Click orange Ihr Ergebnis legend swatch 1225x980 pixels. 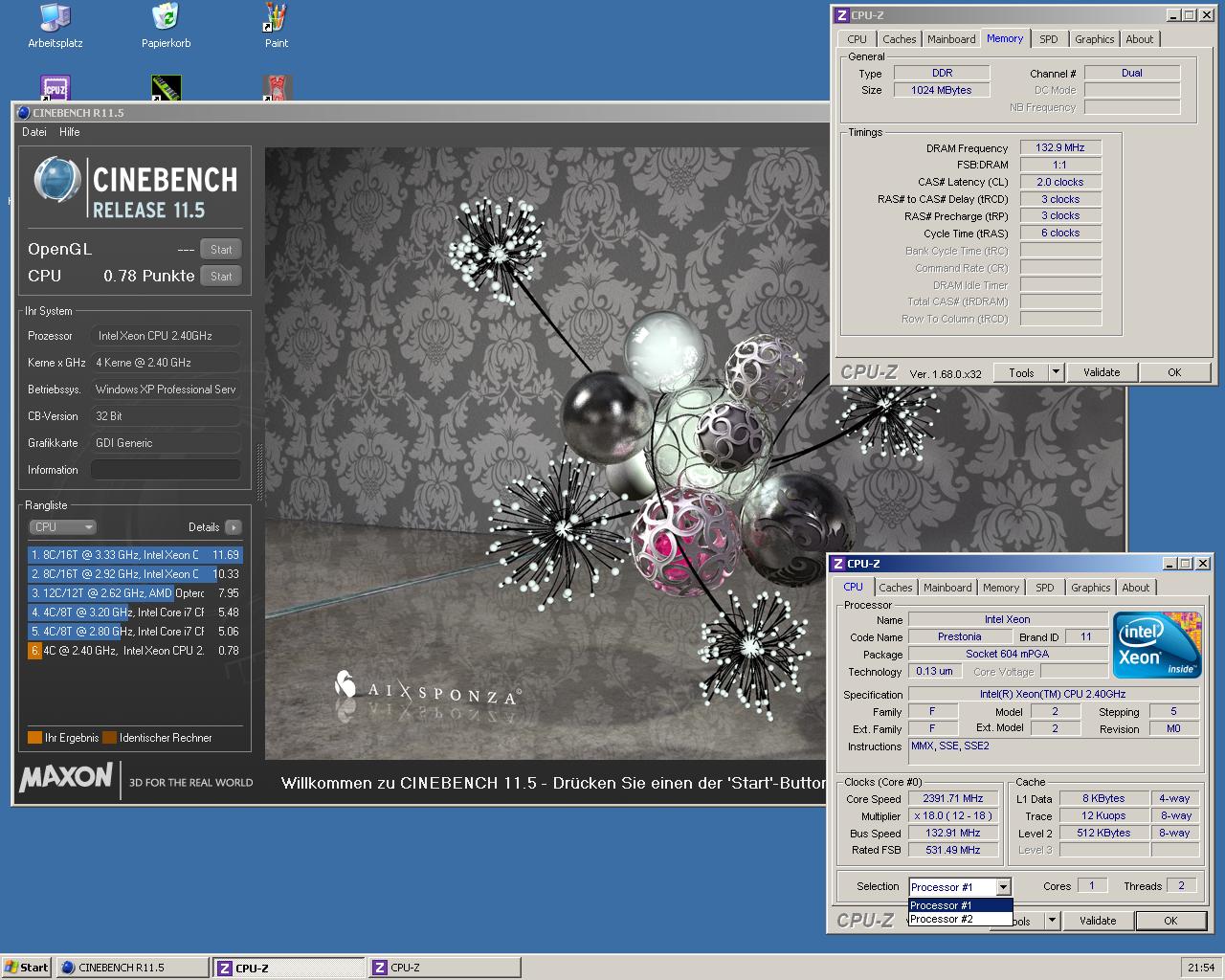pos(35,737)
